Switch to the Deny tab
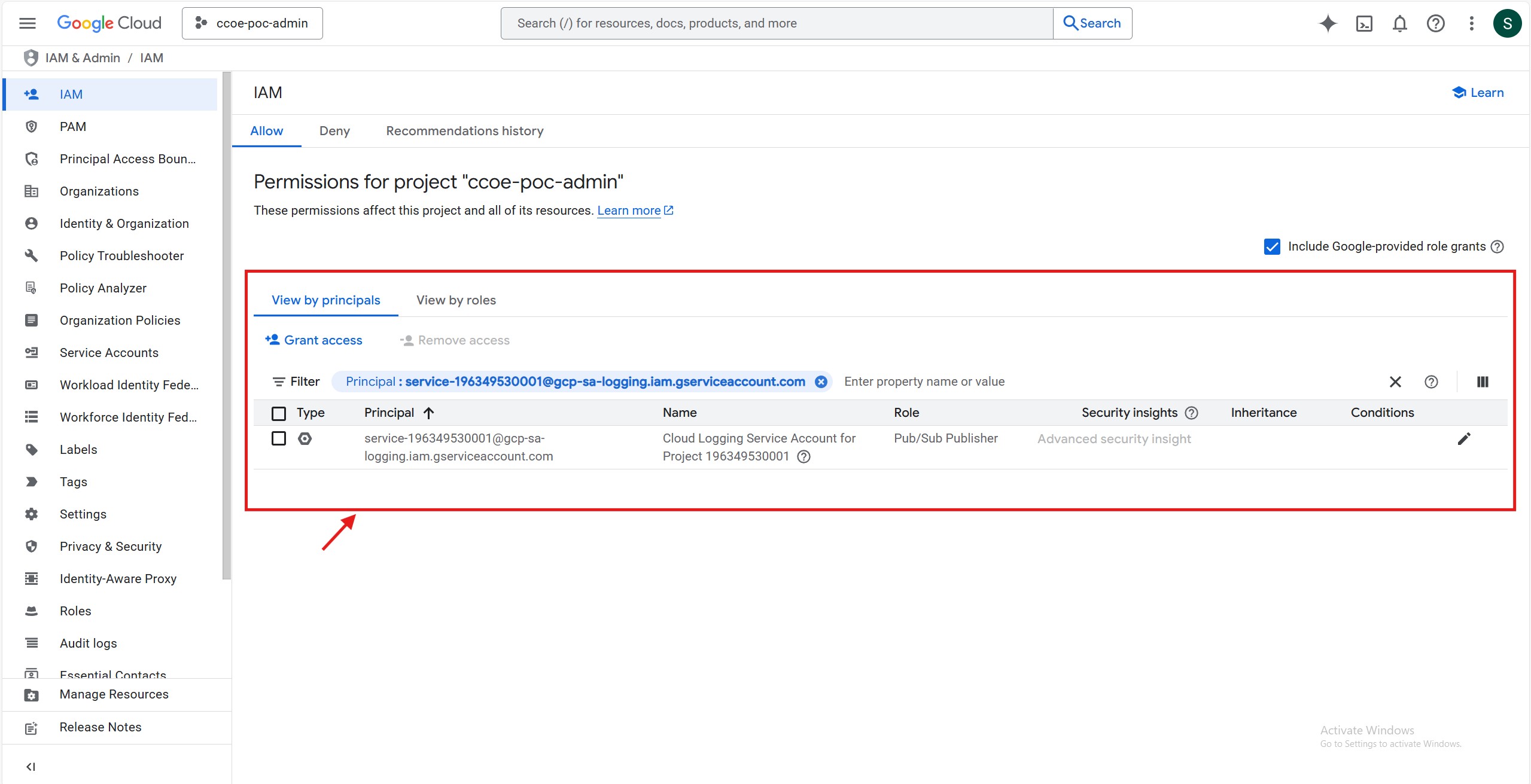 coord(334,131)
